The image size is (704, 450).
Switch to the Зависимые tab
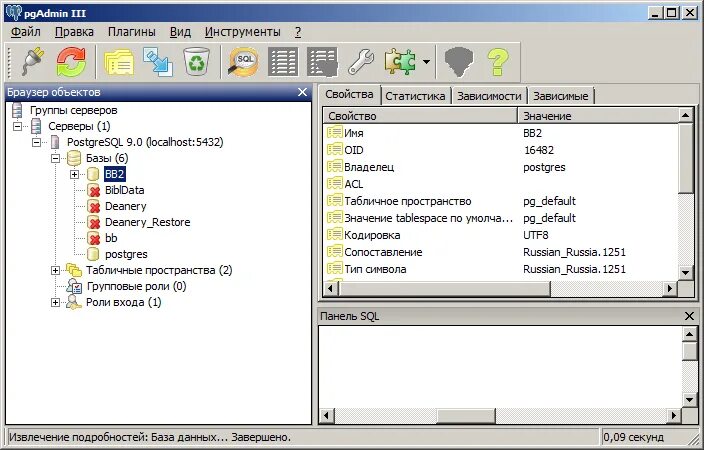coord(560,96)
